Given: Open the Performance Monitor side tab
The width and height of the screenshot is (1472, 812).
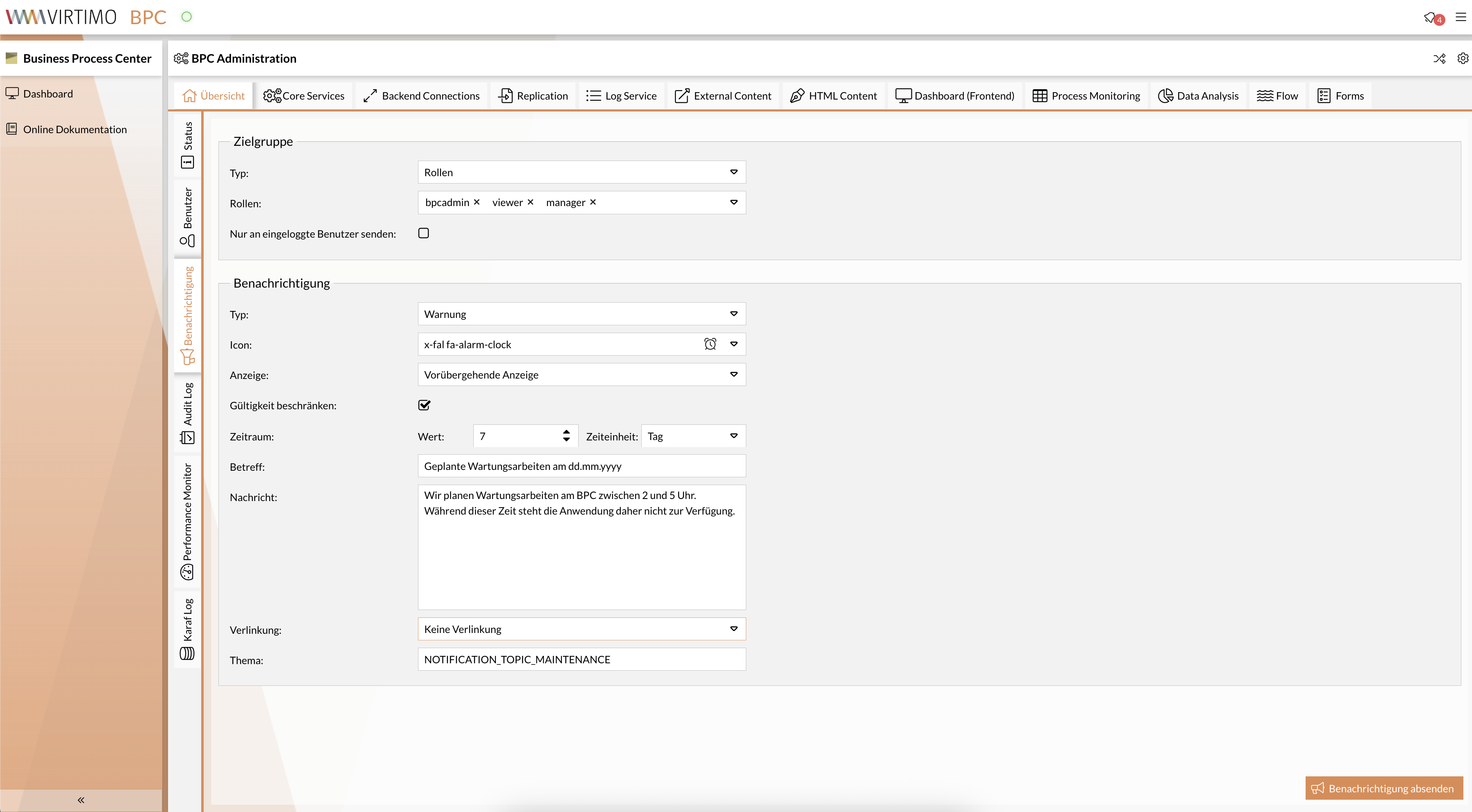Looking at the screenshot, I should [187, 521].
